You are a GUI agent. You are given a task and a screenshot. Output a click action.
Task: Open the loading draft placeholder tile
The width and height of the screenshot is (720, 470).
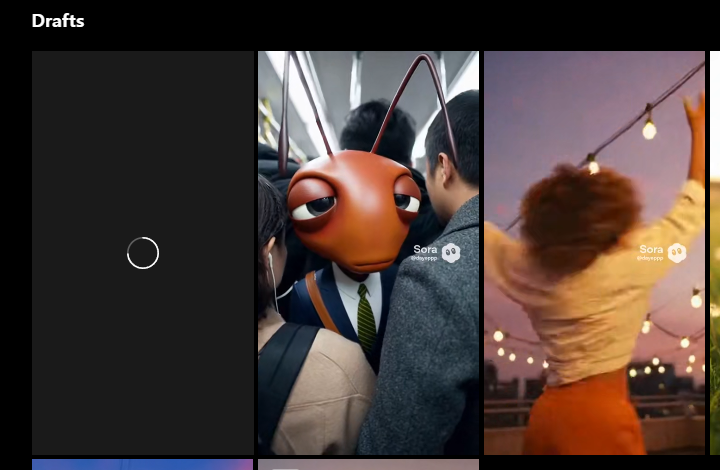[143, 253]
